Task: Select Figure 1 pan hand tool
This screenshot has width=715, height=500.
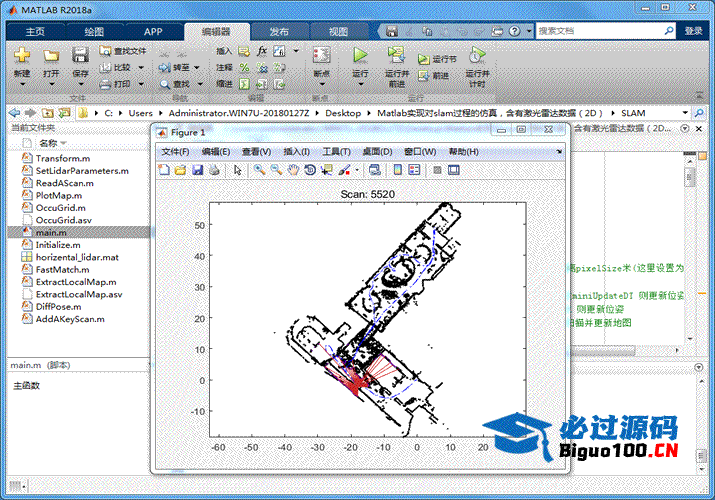Action: coord(293,170)
